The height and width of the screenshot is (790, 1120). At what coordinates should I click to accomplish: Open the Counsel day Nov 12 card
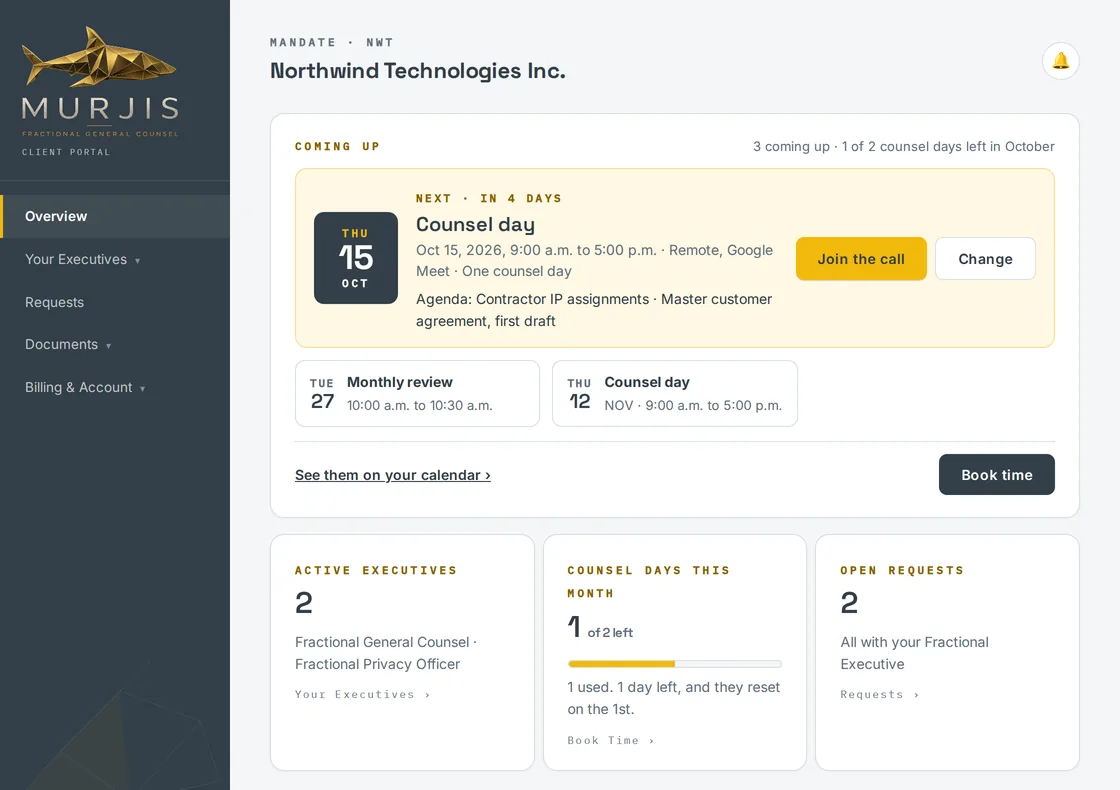(x=674, y=394)
